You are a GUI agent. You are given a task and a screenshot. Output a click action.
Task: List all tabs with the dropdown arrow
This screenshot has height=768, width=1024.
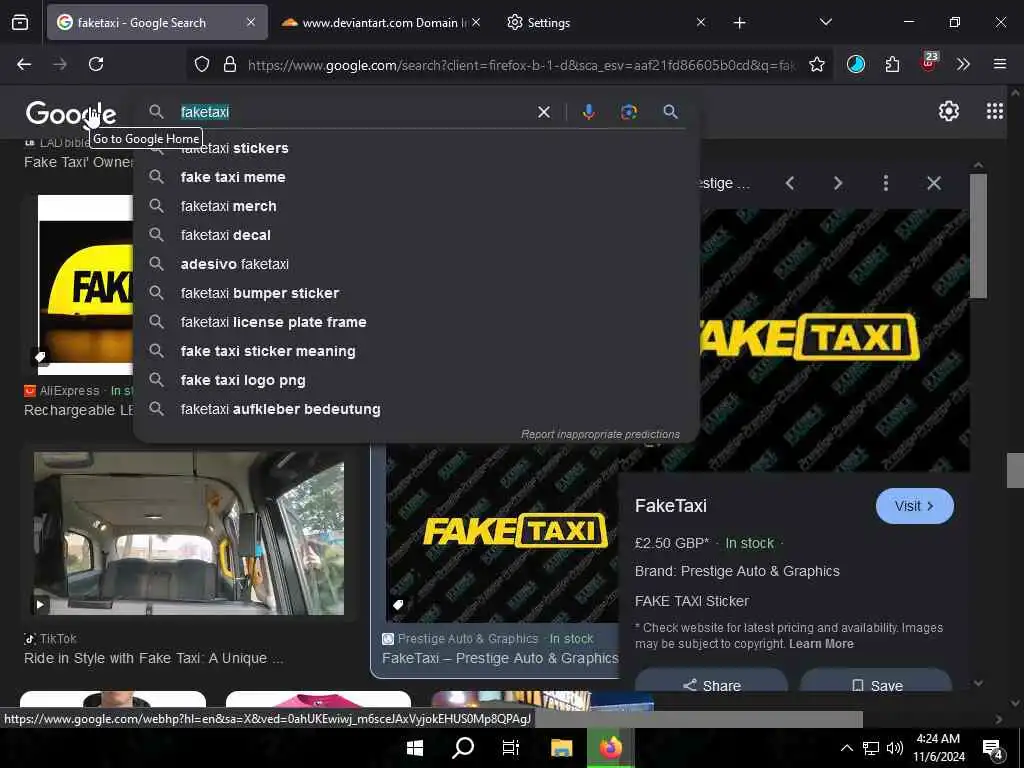click(825, 22)
